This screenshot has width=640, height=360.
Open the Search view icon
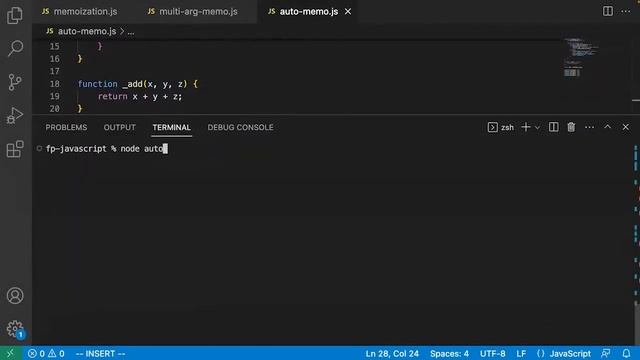pyautogui.click(x=15, y=48)
